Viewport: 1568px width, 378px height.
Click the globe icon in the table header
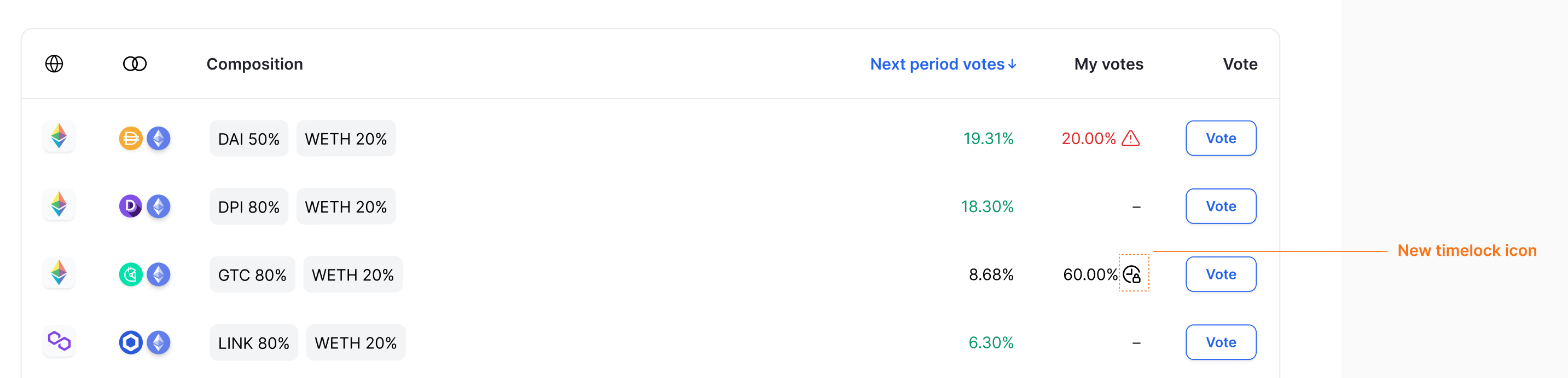pos(55,64)
